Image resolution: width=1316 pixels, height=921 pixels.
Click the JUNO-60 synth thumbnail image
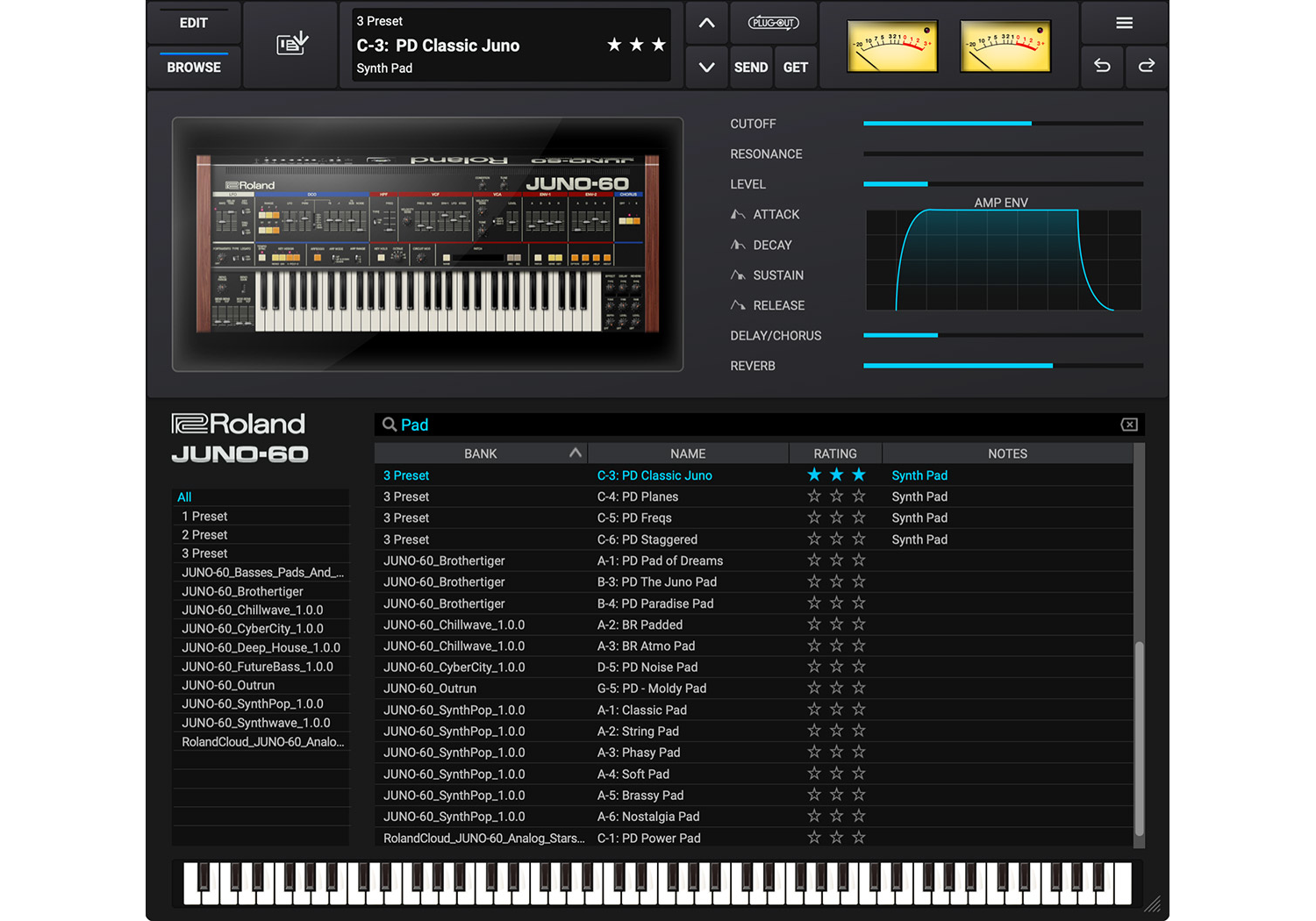click(x=427, y=245)
